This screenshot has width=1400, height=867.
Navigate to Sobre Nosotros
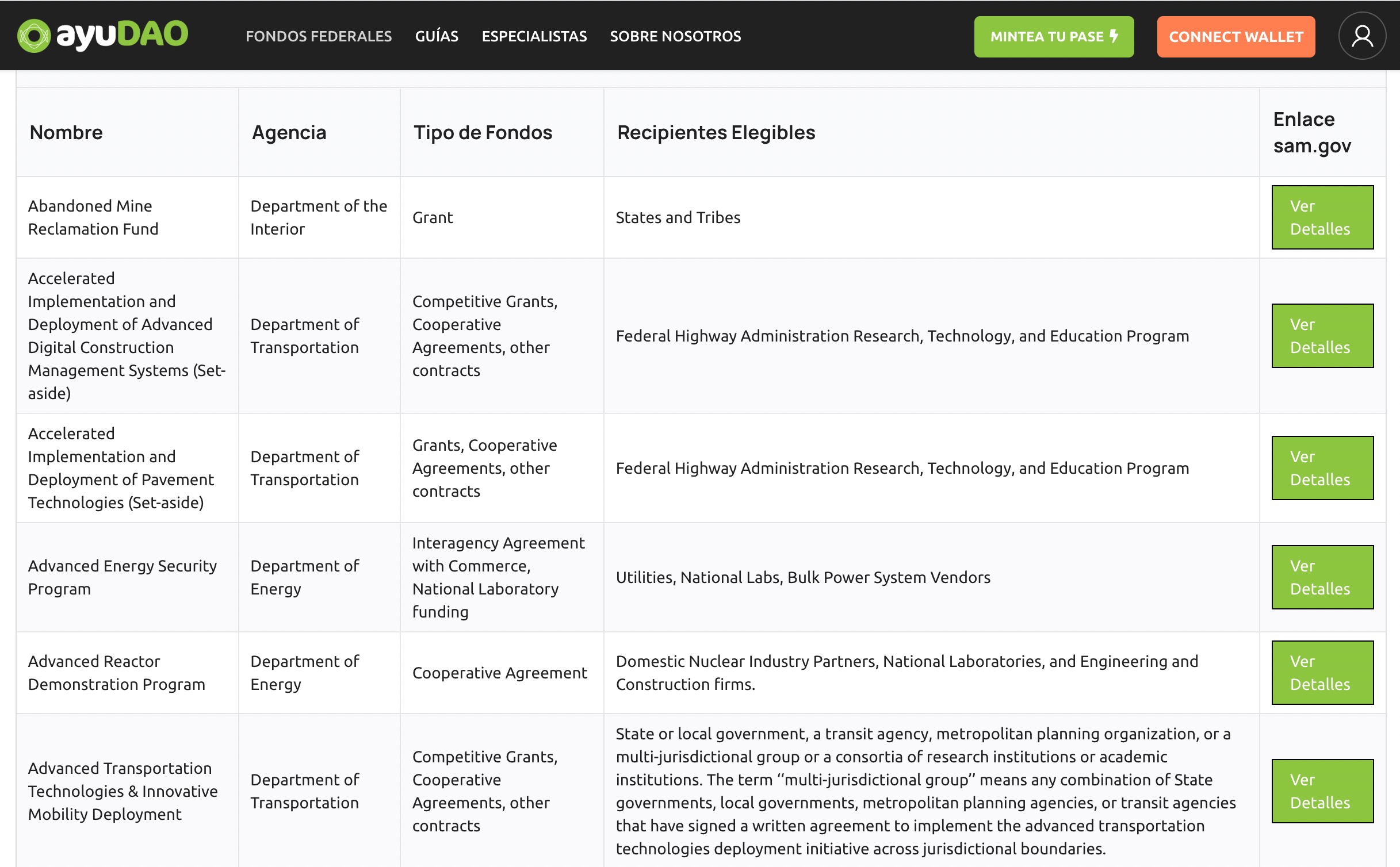[675, 36]
